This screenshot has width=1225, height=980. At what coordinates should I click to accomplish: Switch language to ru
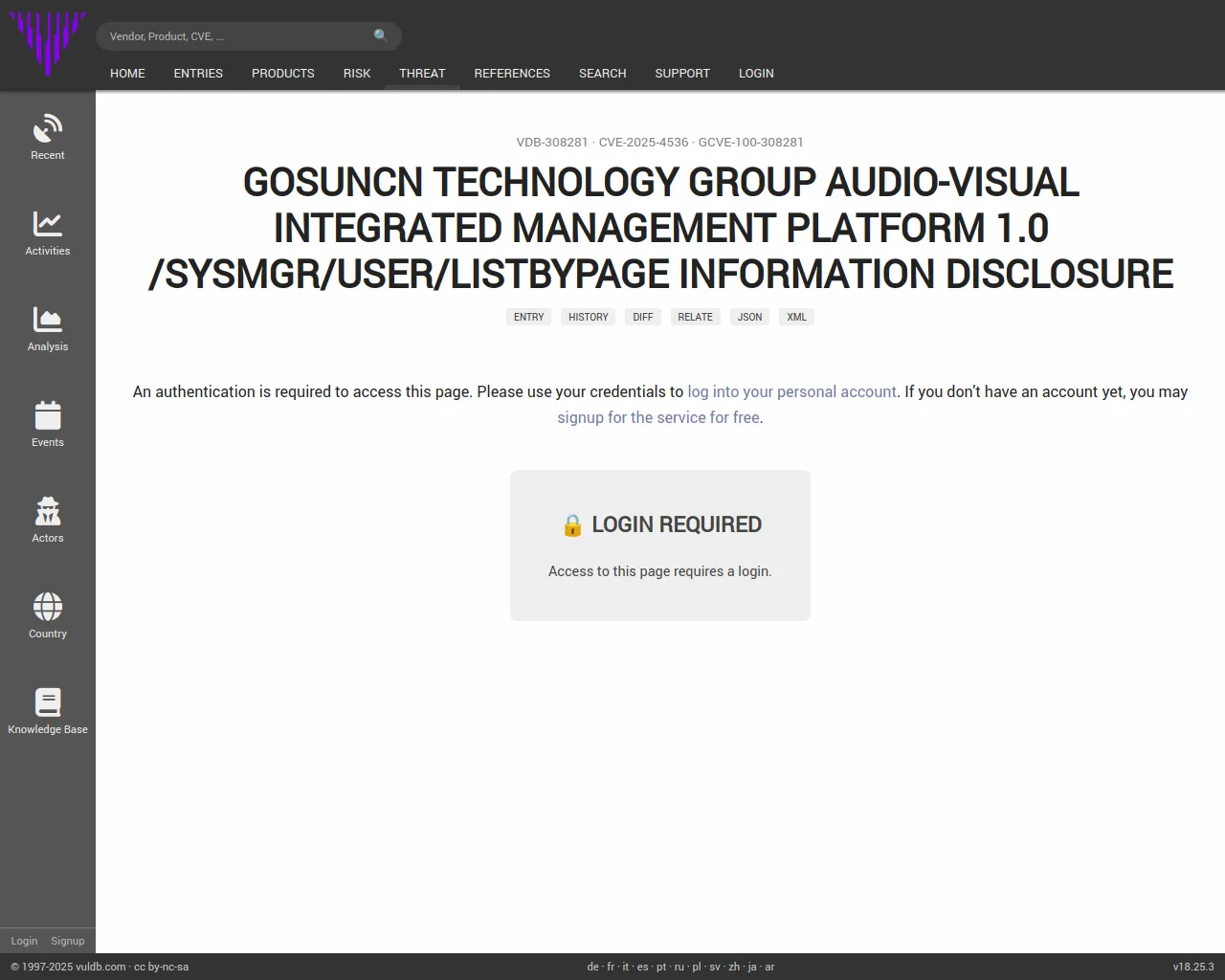pos(679,967)
